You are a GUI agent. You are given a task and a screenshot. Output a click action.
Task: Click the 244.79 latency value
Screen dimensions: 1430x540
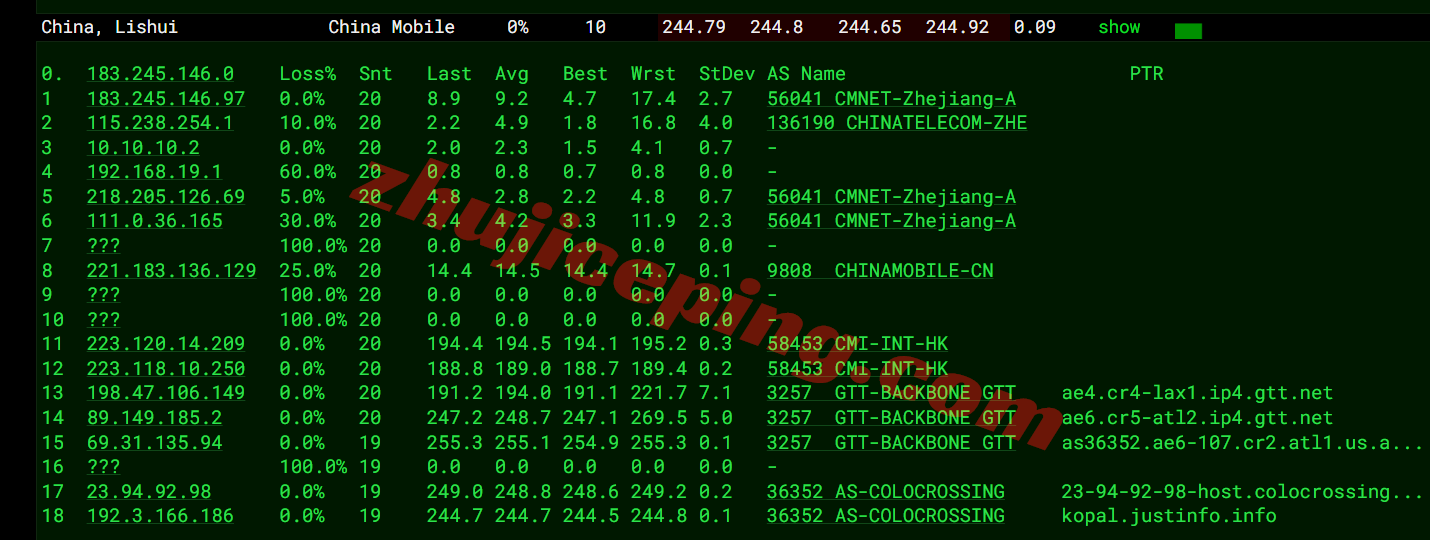point(694,27)
